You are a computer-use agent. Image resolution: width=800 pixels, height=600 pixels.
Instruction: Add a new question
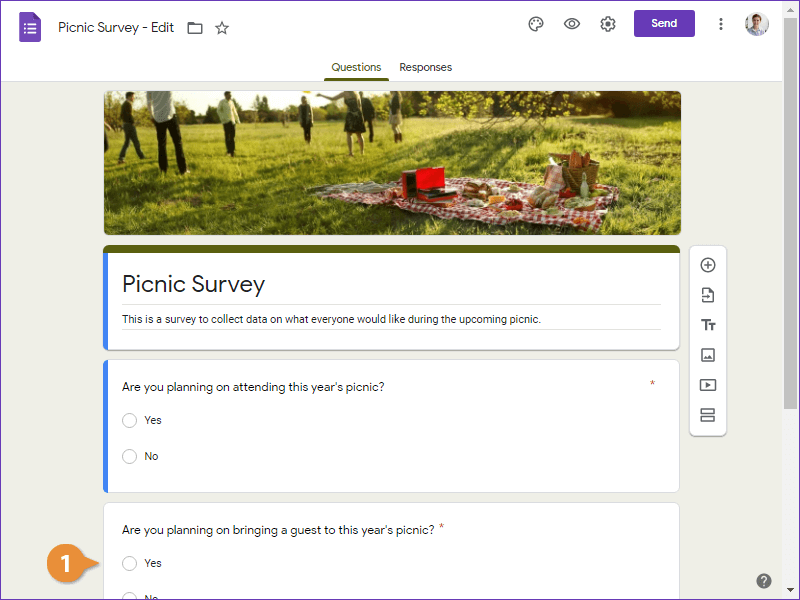(708, 265)
